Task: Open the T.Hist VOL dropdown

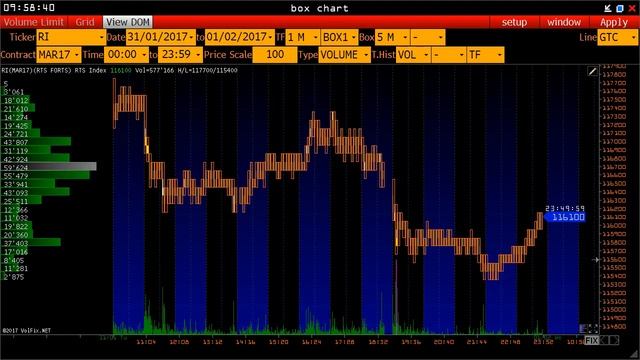Action: tap(413, 55)
